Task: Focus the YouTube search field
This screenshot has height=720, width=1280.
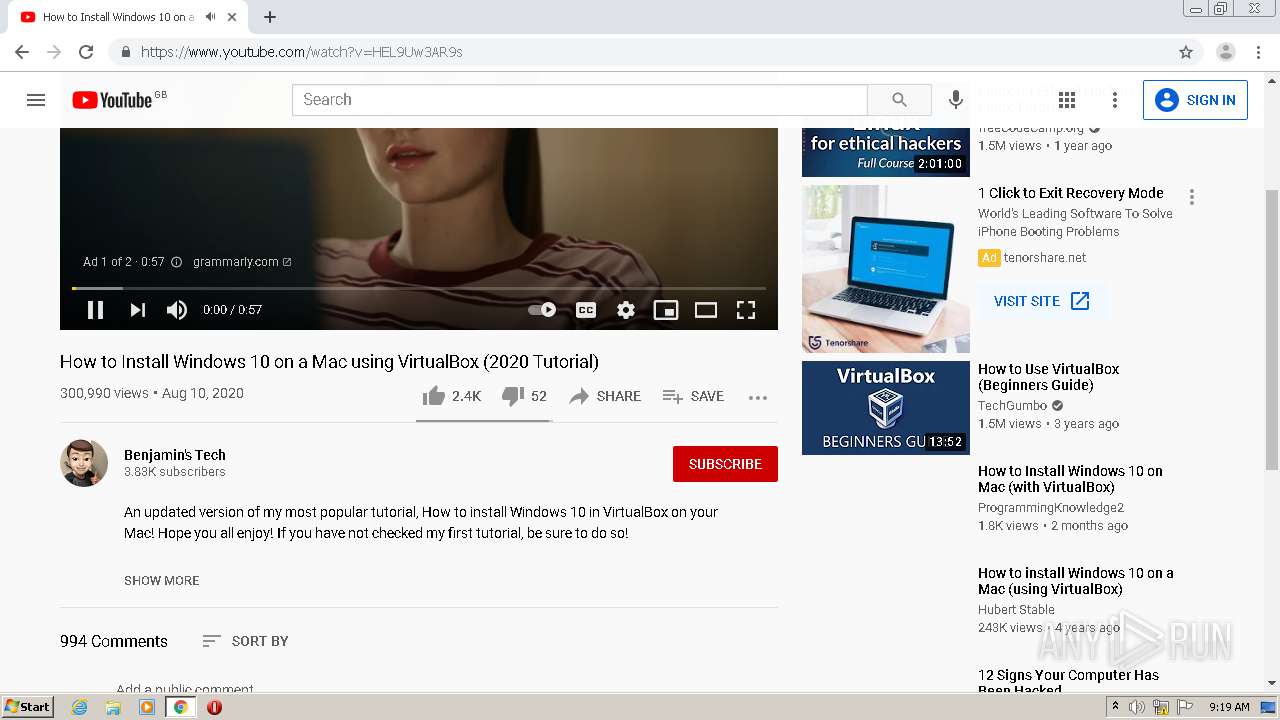Action: tap(580, 100)
